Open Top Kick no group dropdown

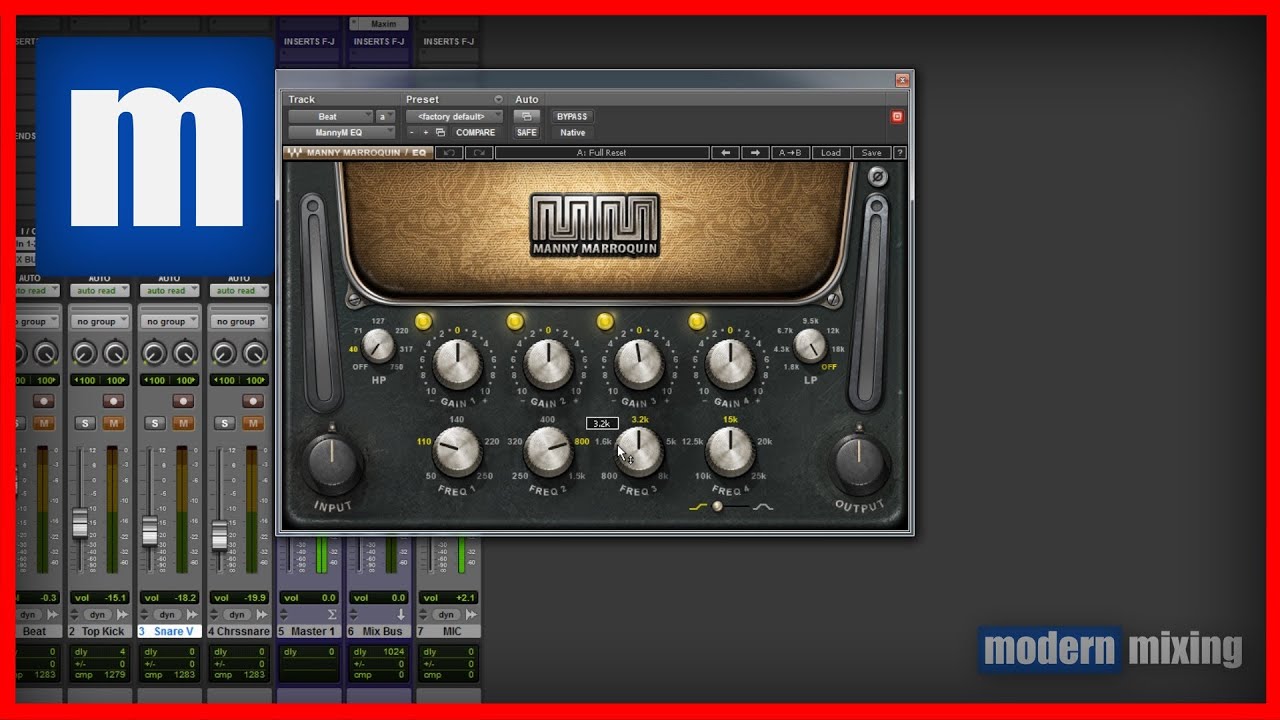pyautogui.click(x=99, y=321)
